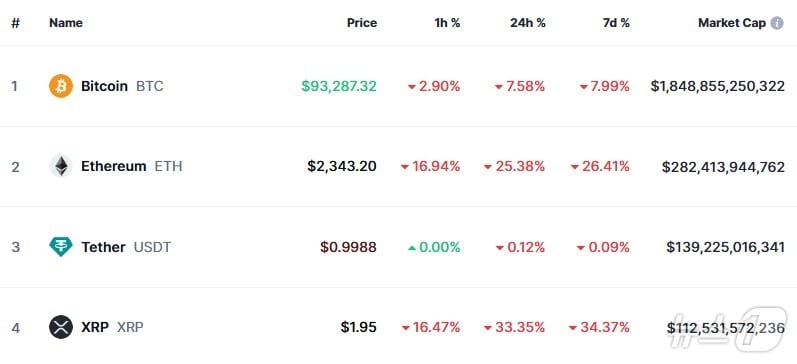Click Bitcoin's green price $93,287.32
Screen dimensions: 797x364
point(339,86)
